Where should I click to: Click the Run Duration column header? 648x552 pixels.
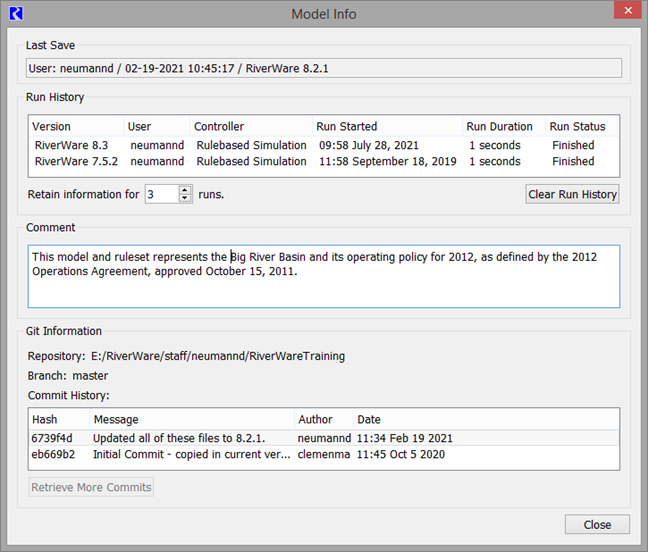(500, 127)
